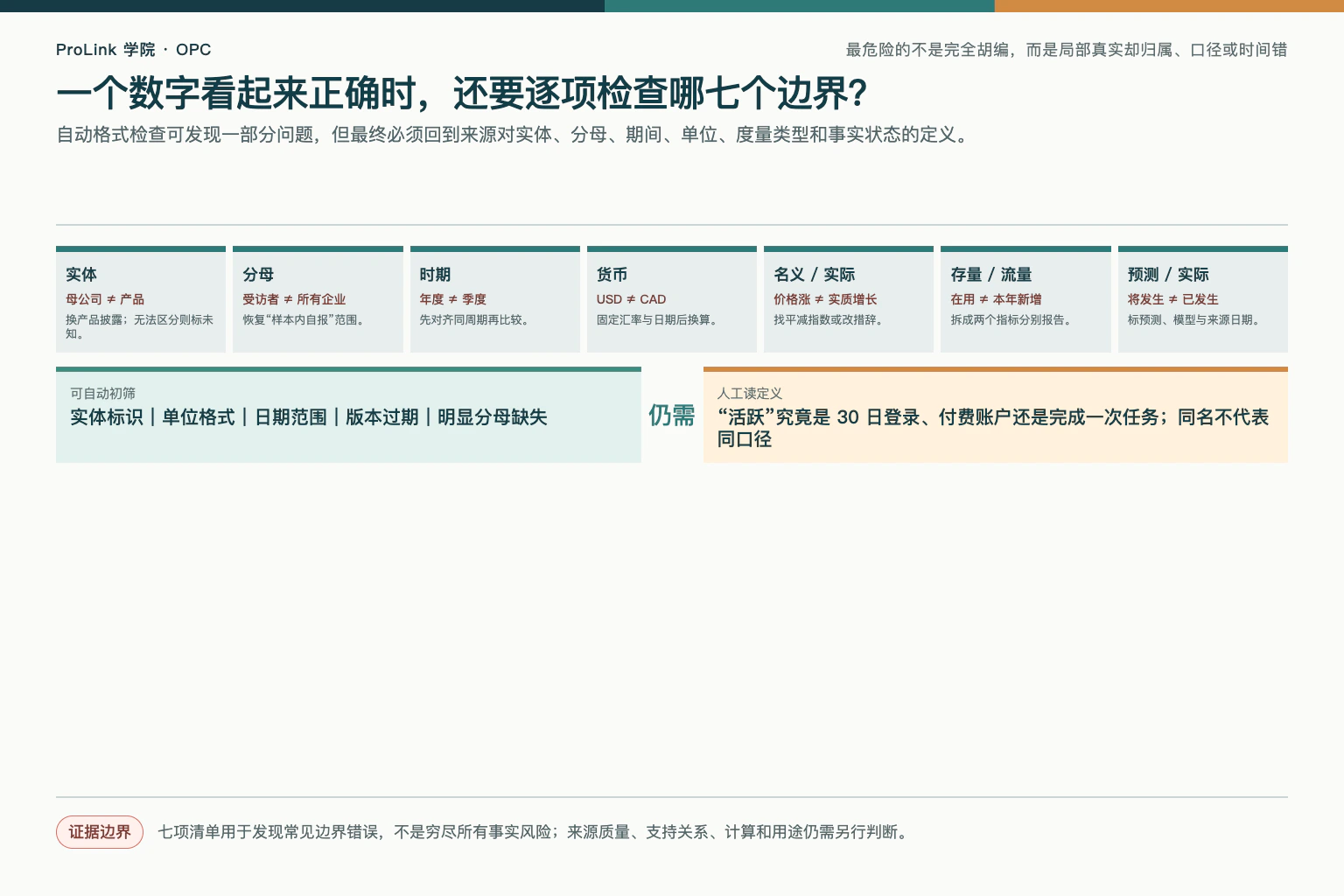Click the subtitle starting with 自动格式检查
This screenshot has width=1344, height=896.
(514, 135)
